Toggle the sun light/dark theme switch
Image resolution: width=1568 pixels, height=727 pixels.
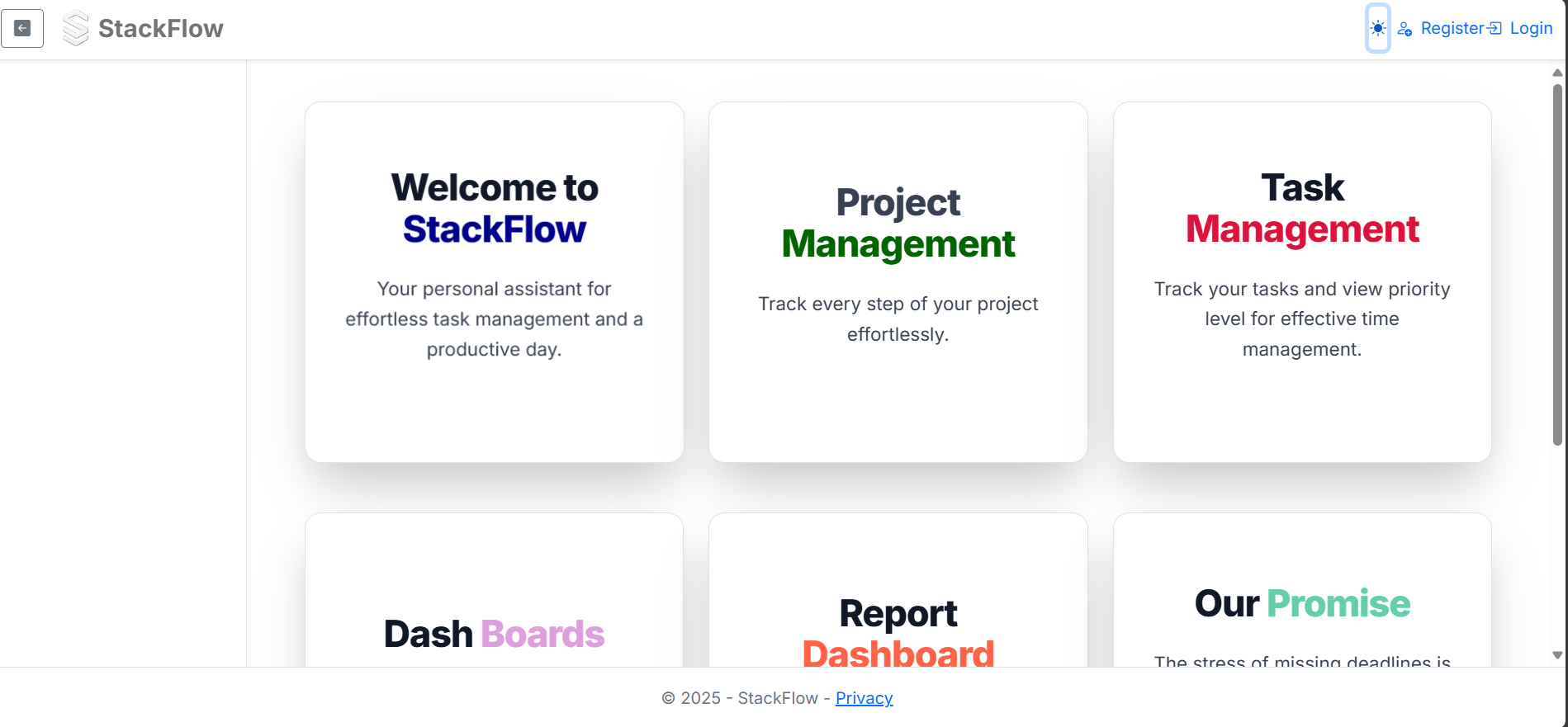pos(1377,28)
